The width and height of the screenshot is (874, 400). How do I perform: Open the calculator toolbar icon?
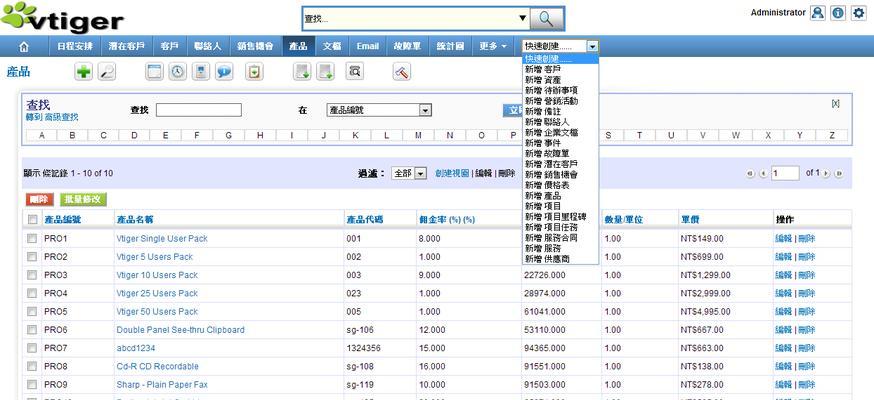point(201,72)
